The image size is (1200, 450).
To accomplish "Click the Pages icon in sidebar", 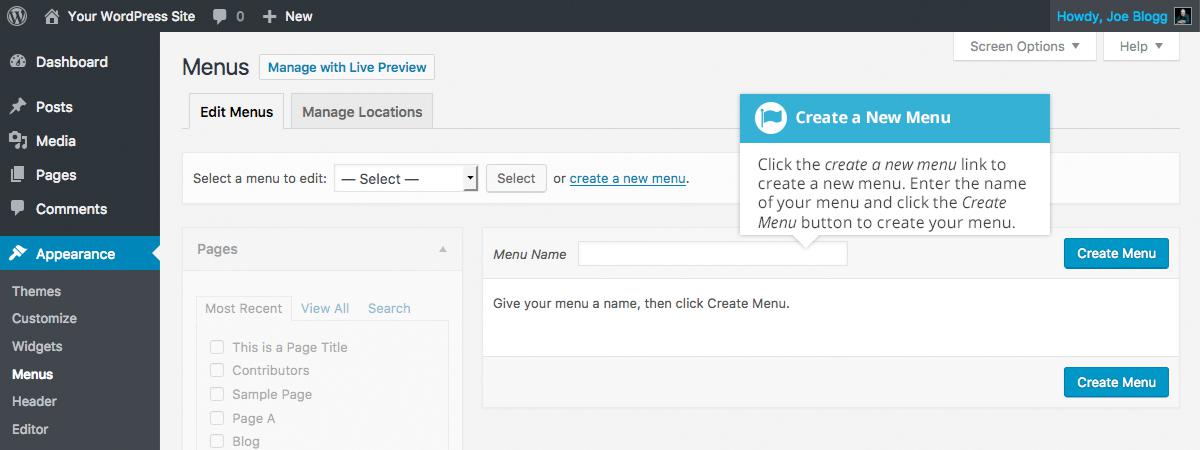I will point(18,175).
